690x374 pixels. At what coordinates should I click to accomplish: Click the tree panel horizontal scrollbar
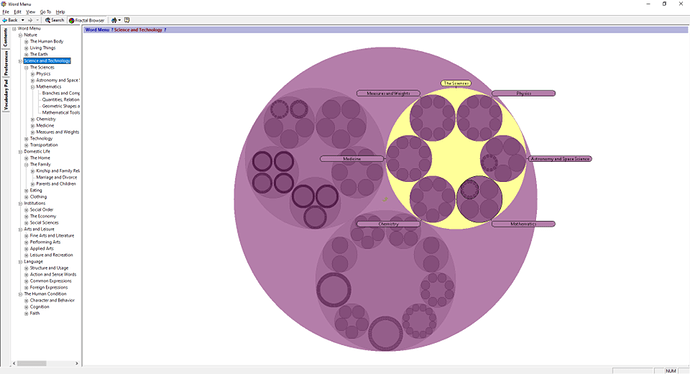(x=46, y=363)
